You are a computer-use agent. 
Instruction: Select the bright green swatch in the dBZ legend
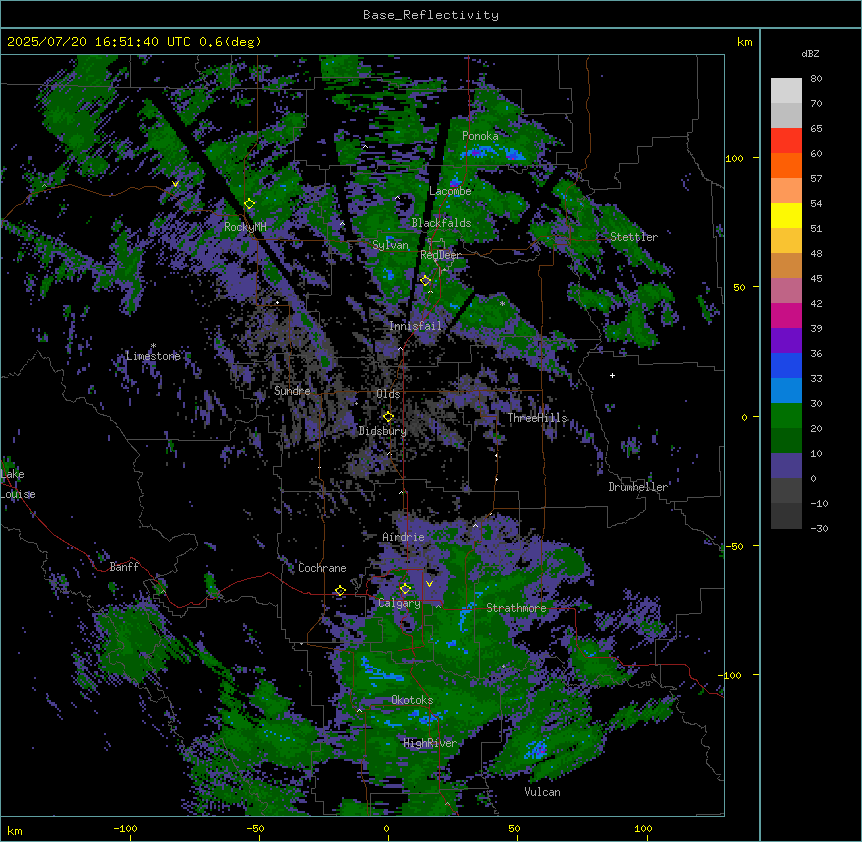coord(786,416)
